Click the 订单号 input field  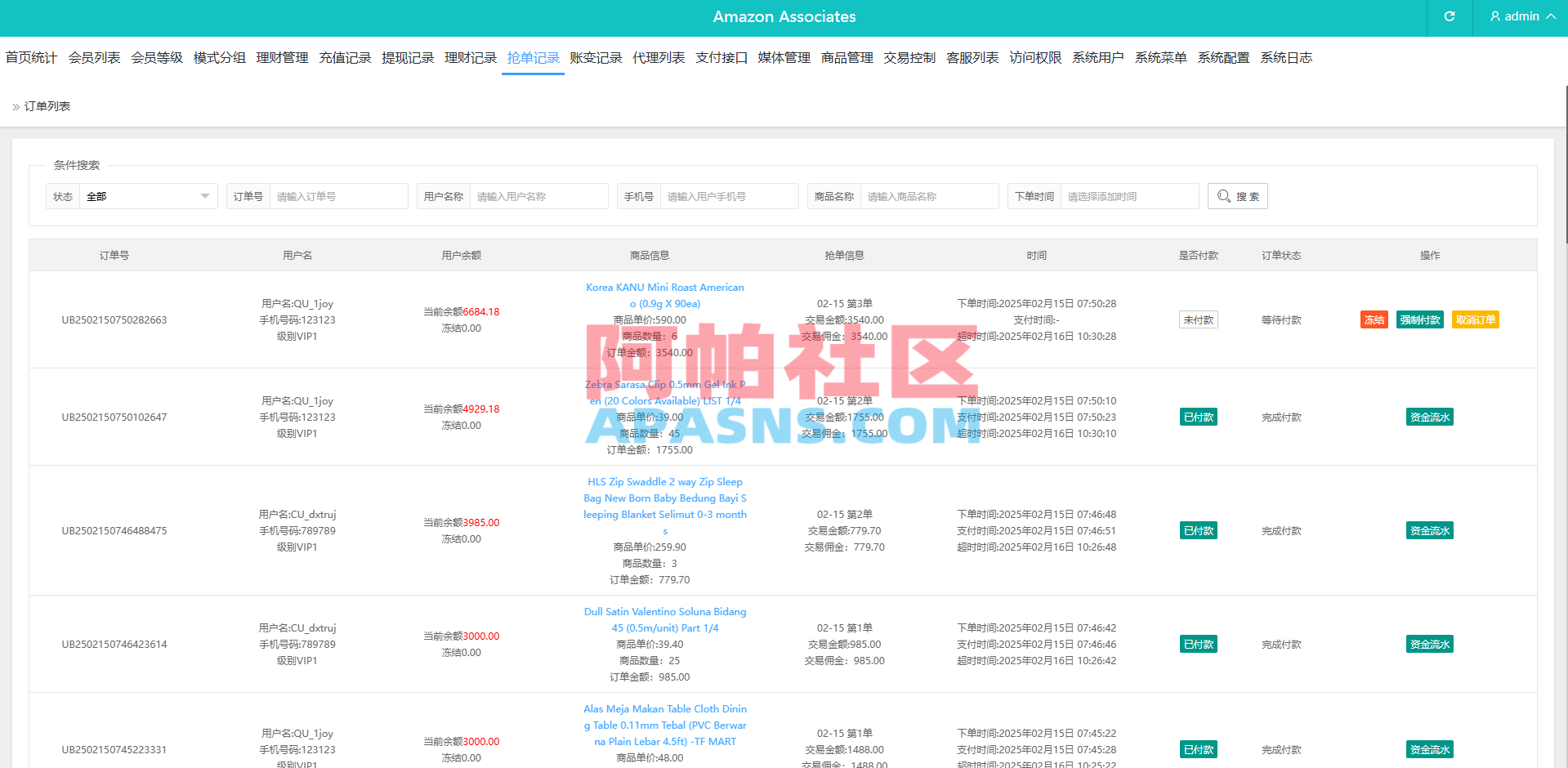[339, 196]
